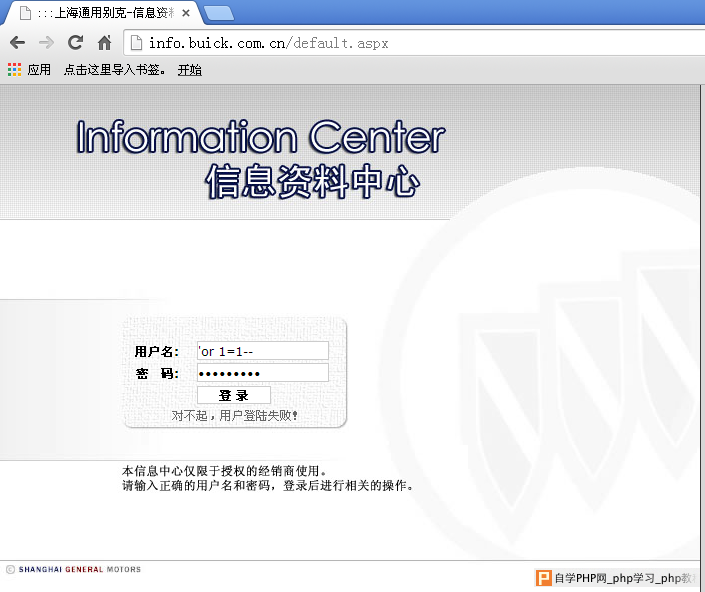Click the Shanghai General Motors footer logo

tap(73, 570)
